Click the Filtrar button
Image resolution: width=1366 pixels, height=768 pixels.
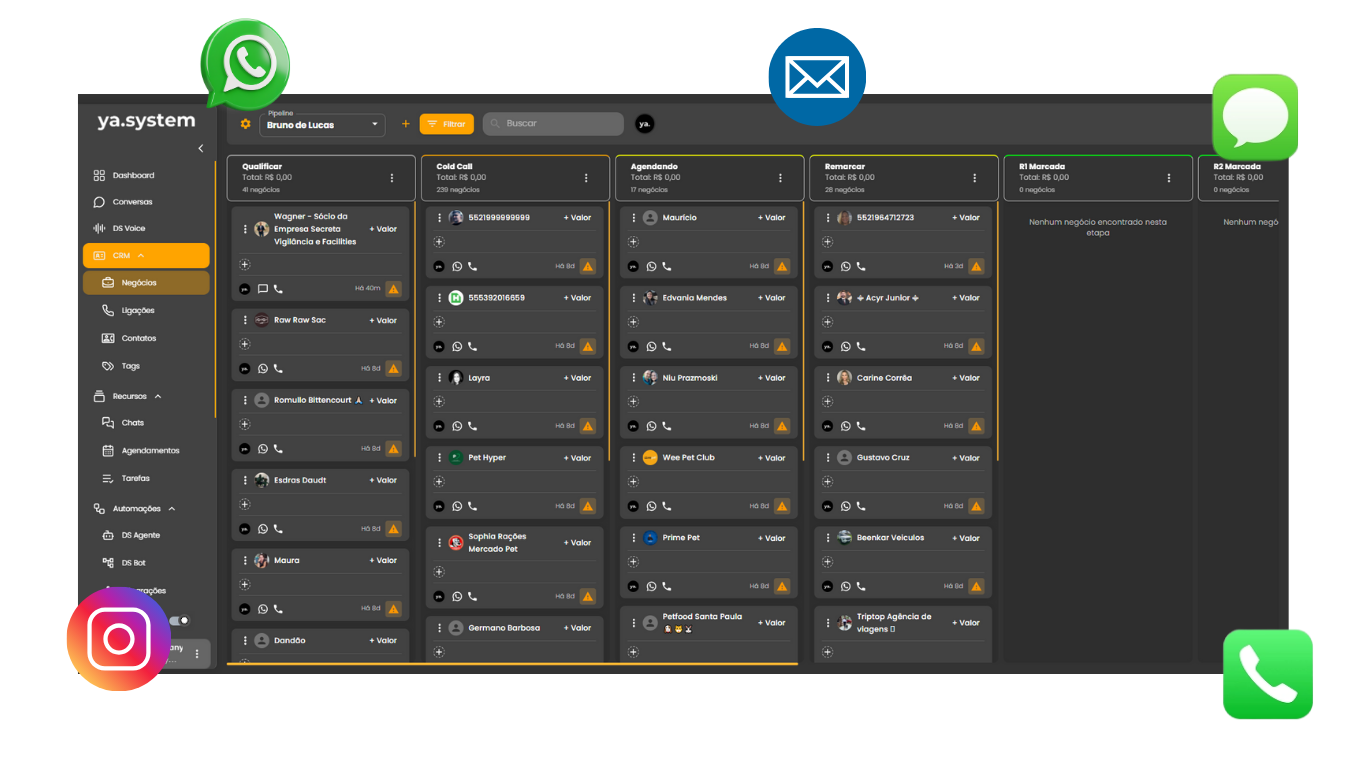pyautogui.click(x=447, y=124)
